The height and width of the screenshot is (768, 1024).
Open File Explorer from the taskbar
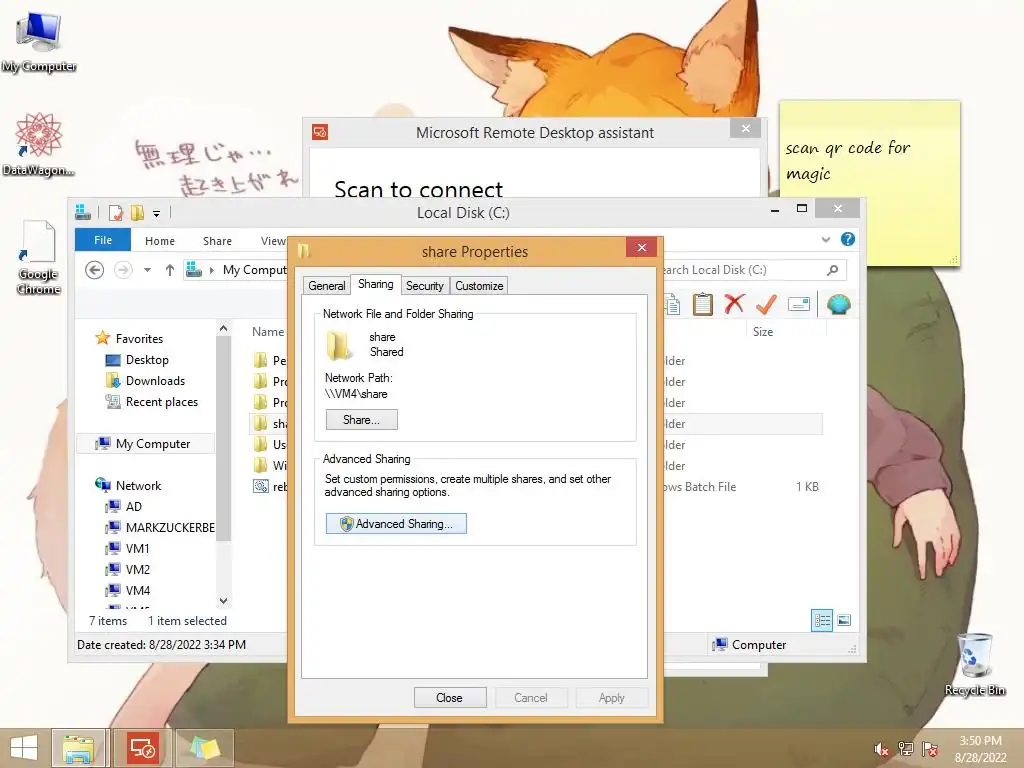(x=78, y=748)
